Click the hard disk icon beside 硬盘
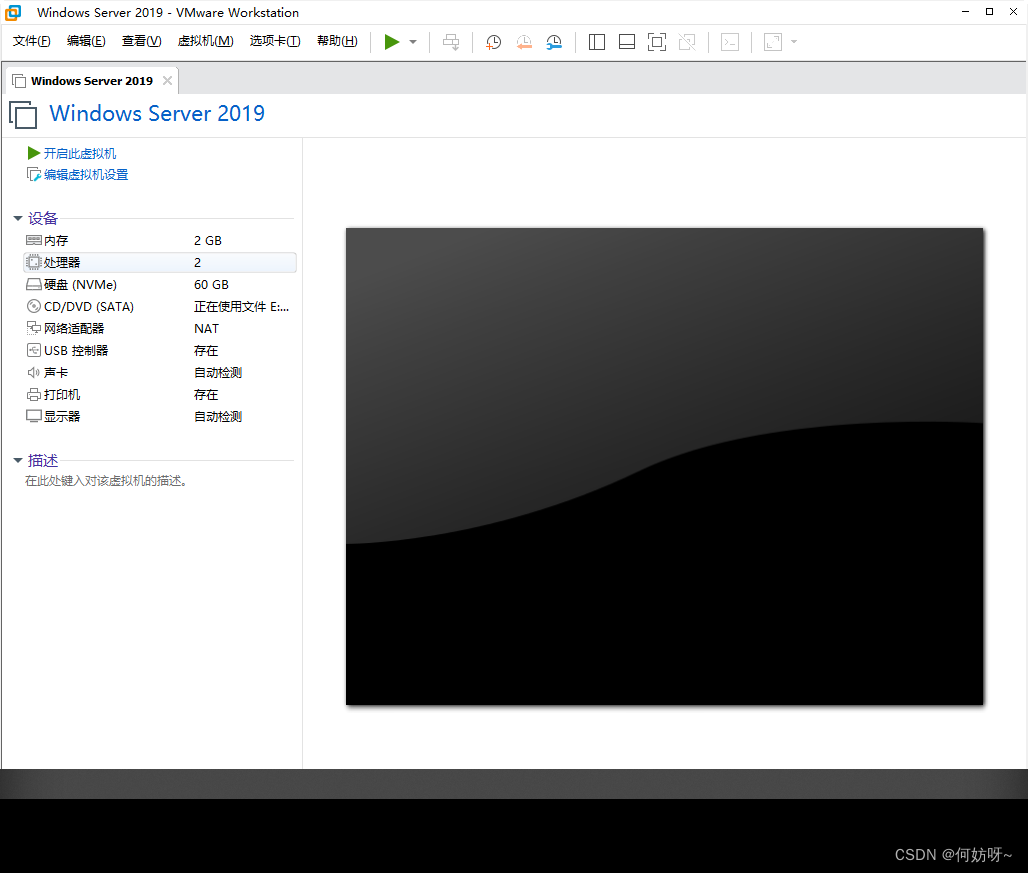This screenshot has width=1028, height=873. click(x=33, y=284)
